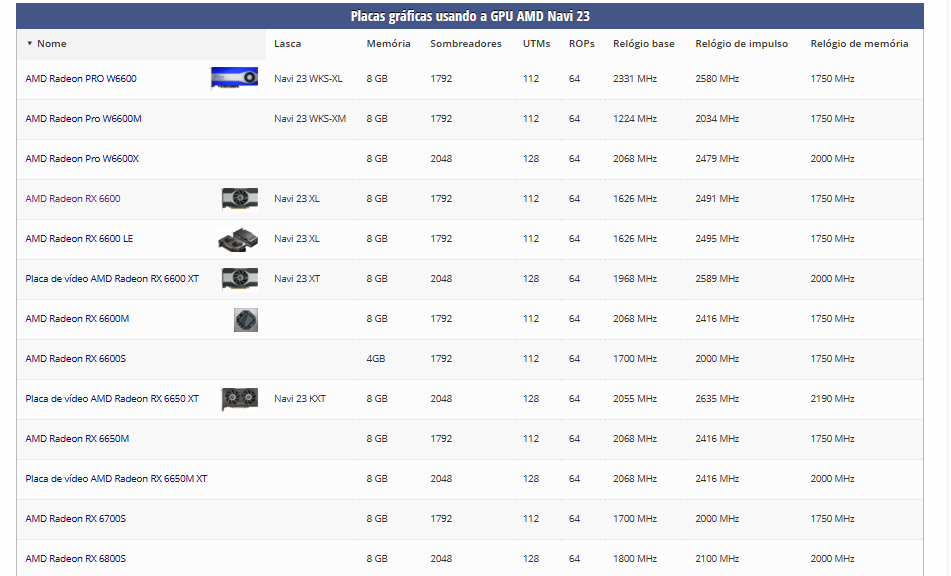Click the Navi 23 WKS-XL chip cell
The width and height of the screenshot is (951, 576).
click(308, 78)
